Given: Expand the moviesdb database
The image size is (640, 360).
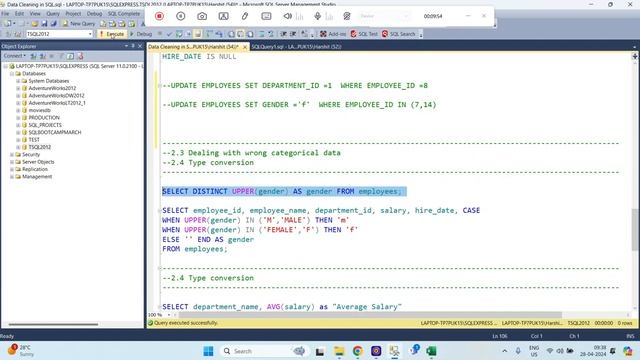Looking at the screenshot, I should pos(18,110).
